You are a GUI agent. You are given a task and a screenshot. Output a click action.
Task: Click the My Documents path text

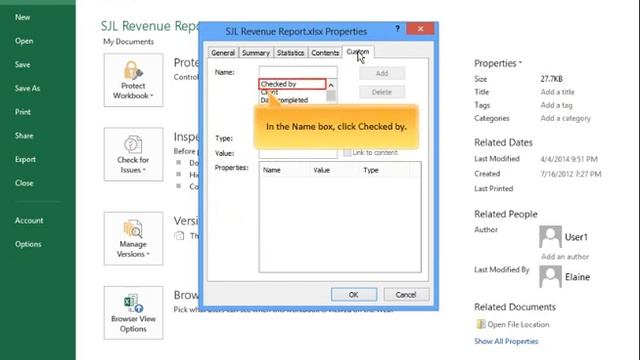click(129, 42)
